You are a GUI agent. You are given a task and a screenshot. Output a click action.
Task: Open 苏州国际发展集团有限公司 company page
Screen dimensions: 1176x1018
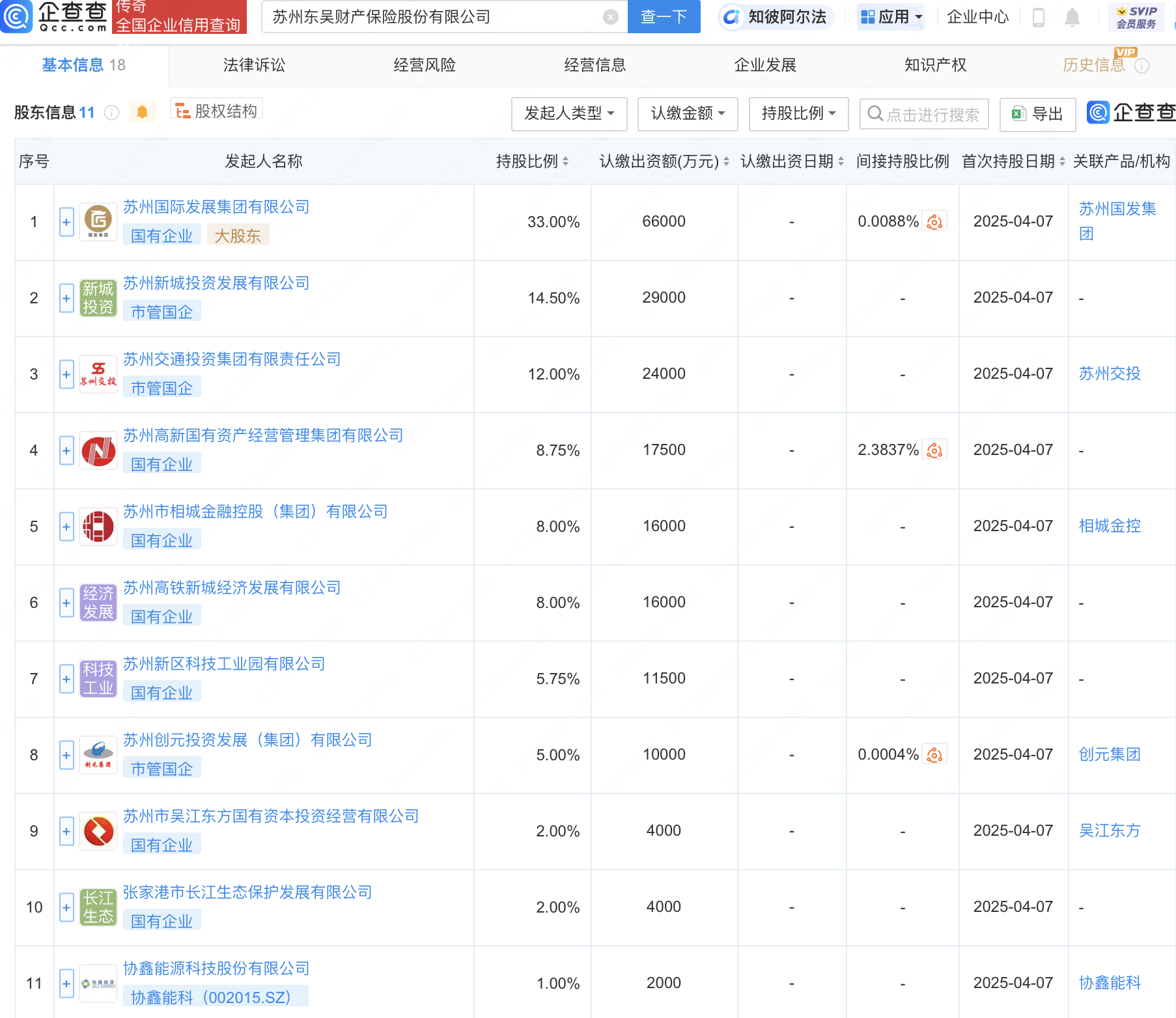tap(216, 207)
